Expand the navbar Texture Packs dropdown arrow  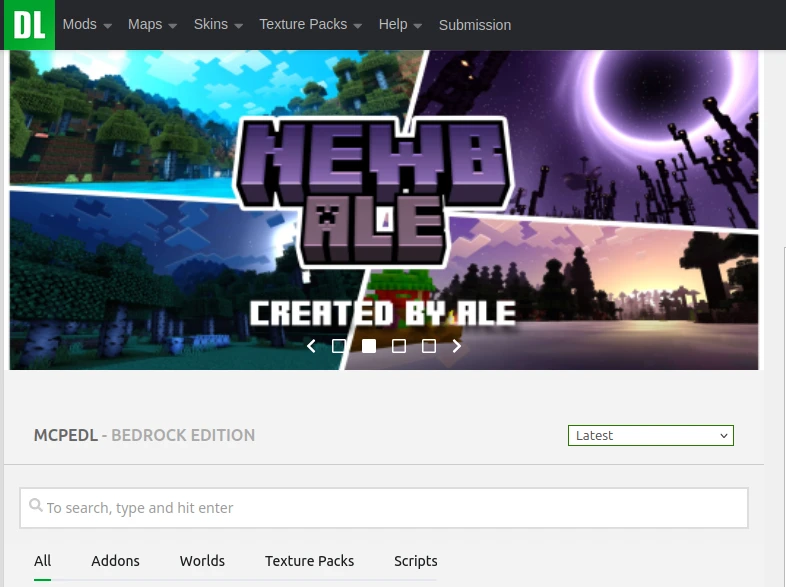(357, 26)
